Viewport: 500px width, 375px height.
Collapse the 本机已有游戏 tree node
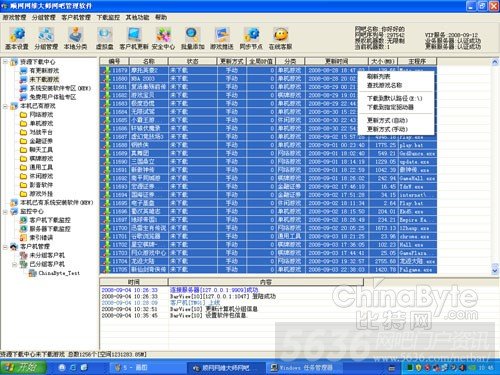coord(5,106)
